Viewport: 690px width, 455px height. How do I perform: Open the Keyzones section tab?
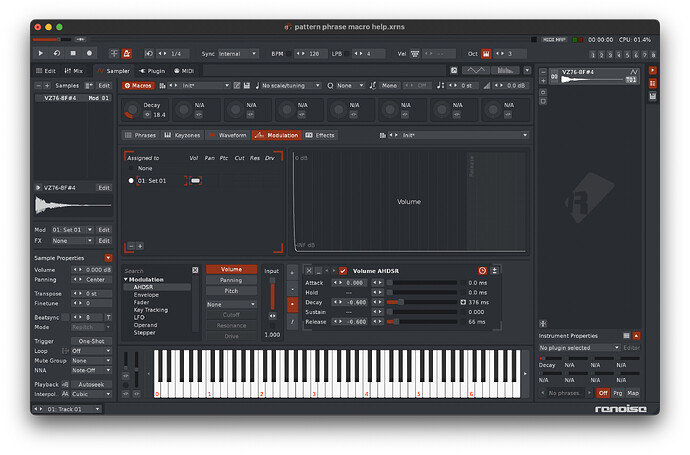click(x=182, y=135)
